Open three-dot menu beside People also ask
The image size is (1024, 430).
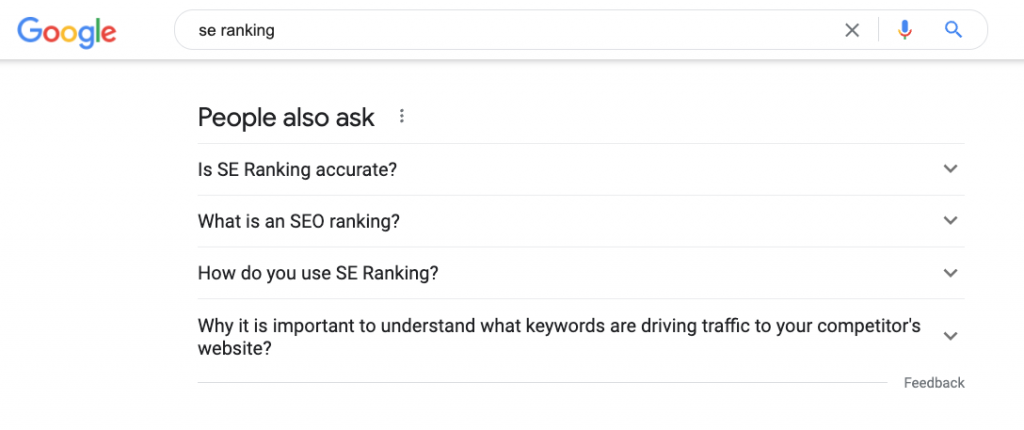[x=402, y=117]
